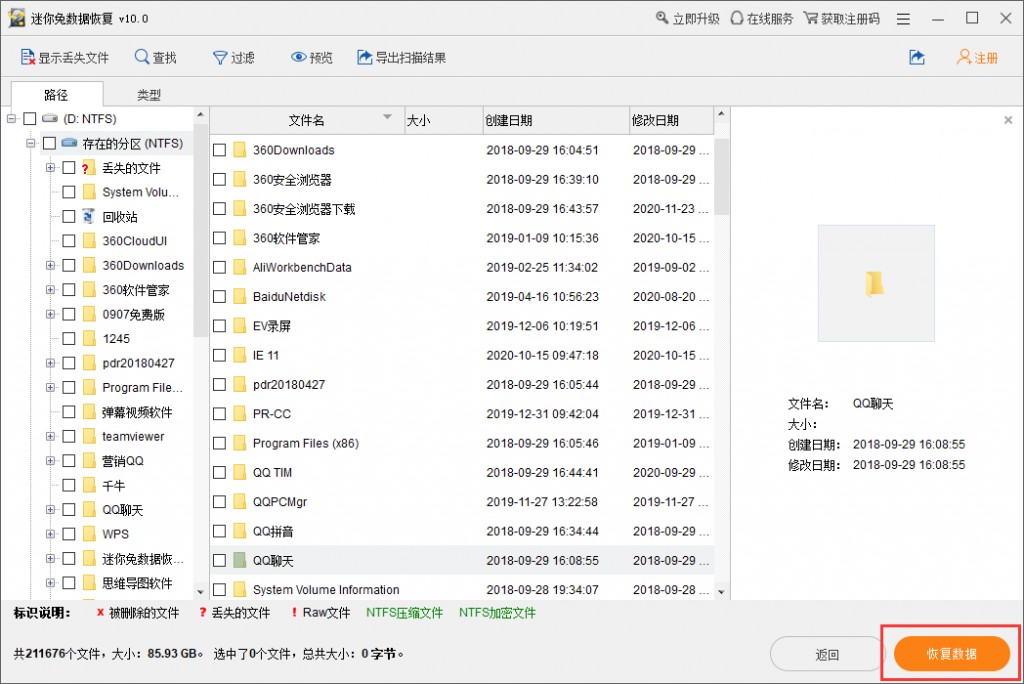The image size is (1024, 684).
Task: Click the Recover Data (恢复数据) button
Action: [952, 654]
